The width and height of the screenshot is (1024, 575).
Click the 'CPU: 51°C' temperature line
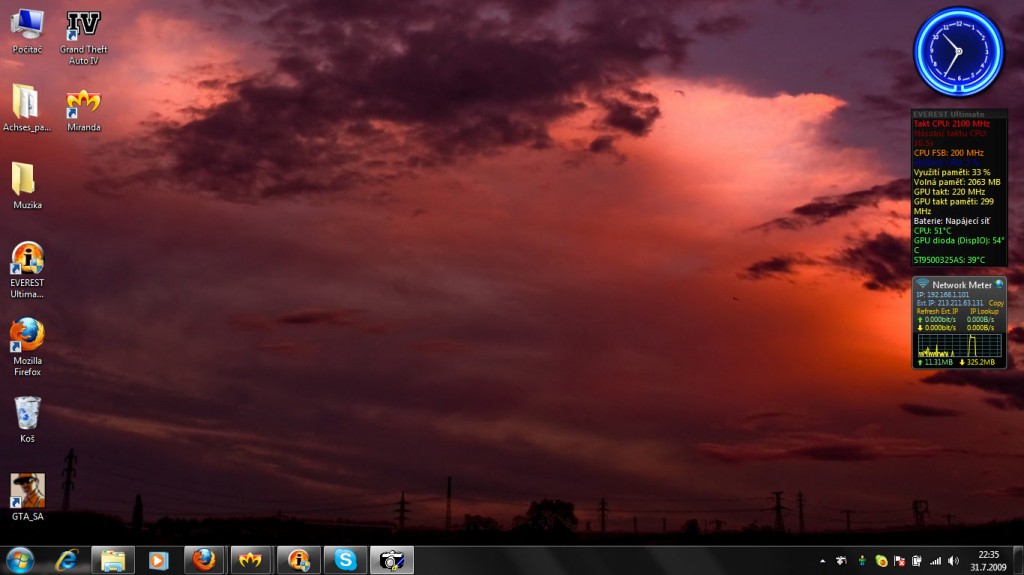click(932, 231)
